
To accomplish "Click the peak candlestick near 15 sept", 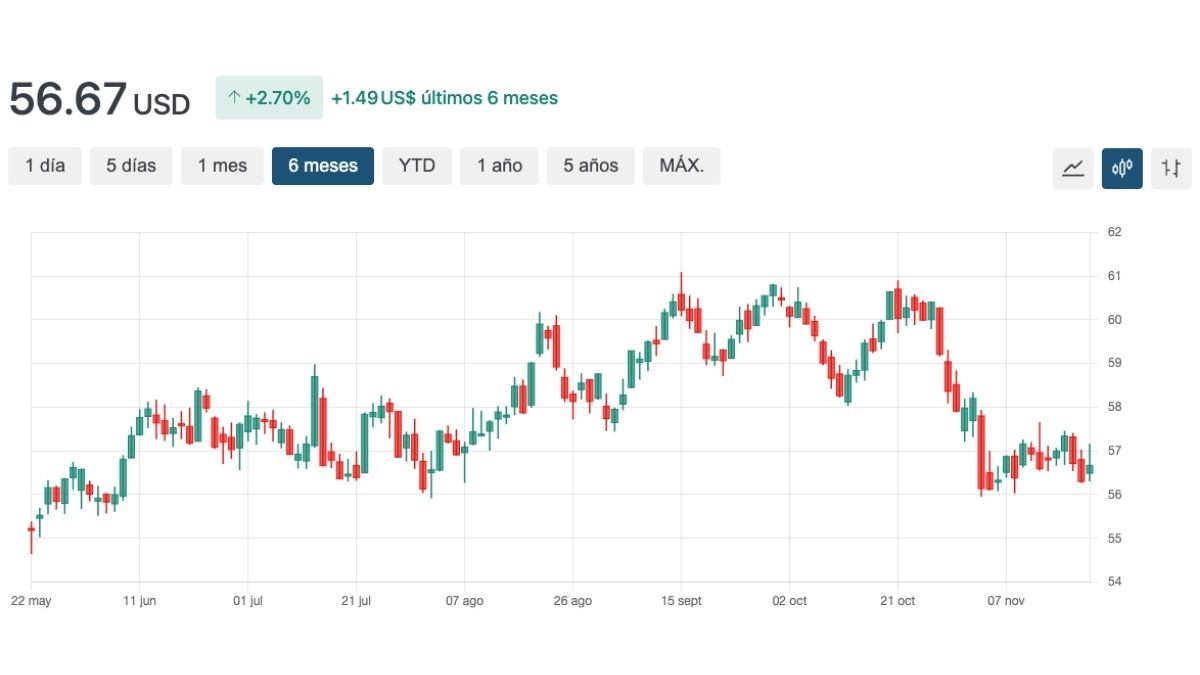I will click(682, 300).
